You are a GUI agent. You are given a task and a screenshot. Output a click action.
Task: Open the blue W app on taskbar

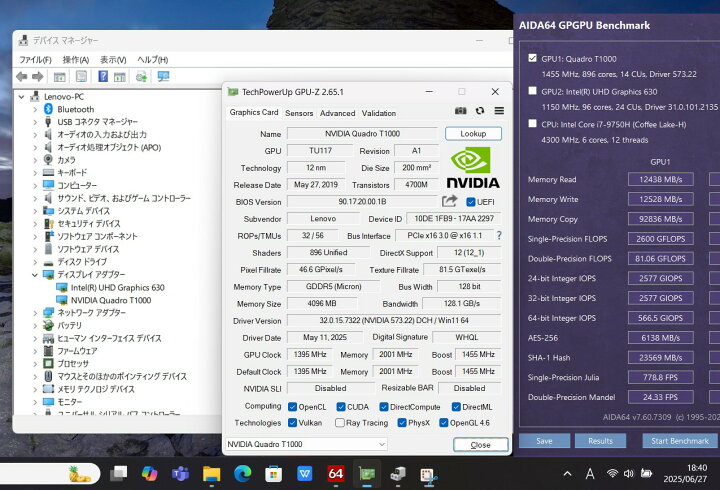coord(305,473)
